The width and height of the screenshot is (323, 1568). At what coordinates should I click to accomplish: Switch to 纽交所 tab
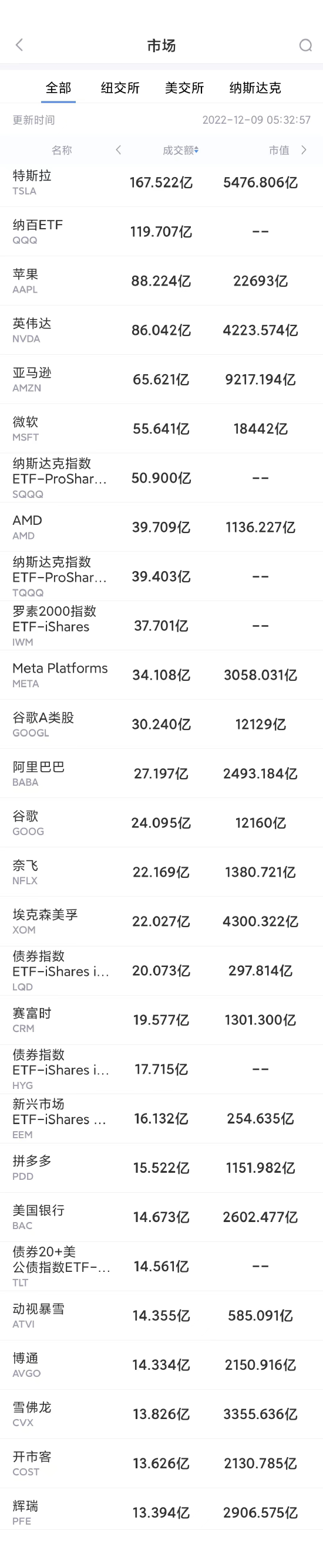pos(120,87)
